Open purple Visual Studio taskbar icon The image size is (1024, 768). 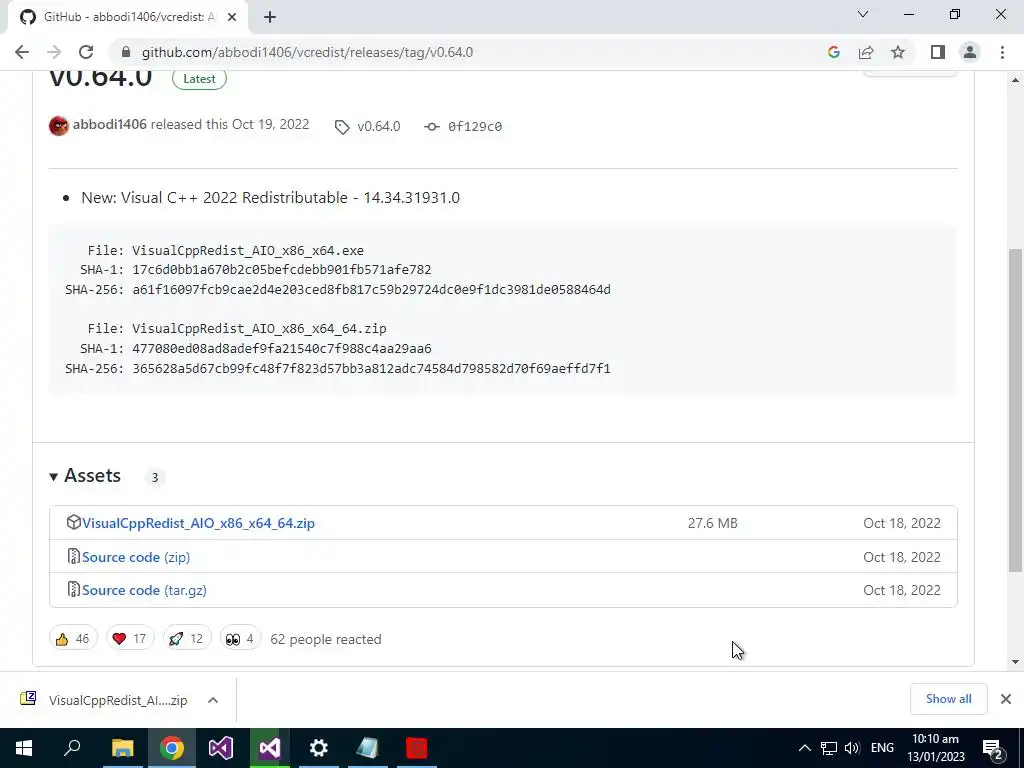(221, 748)
